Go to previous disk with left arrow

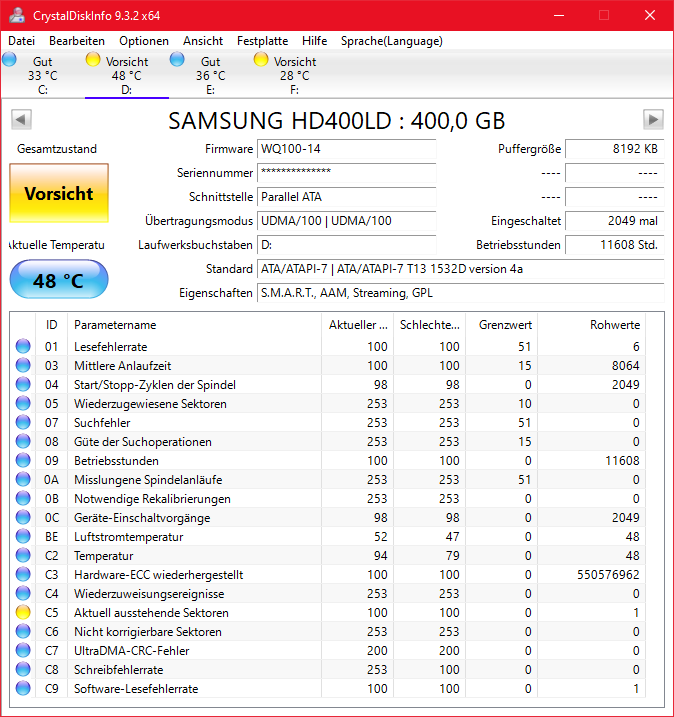[x=20, y=120]
